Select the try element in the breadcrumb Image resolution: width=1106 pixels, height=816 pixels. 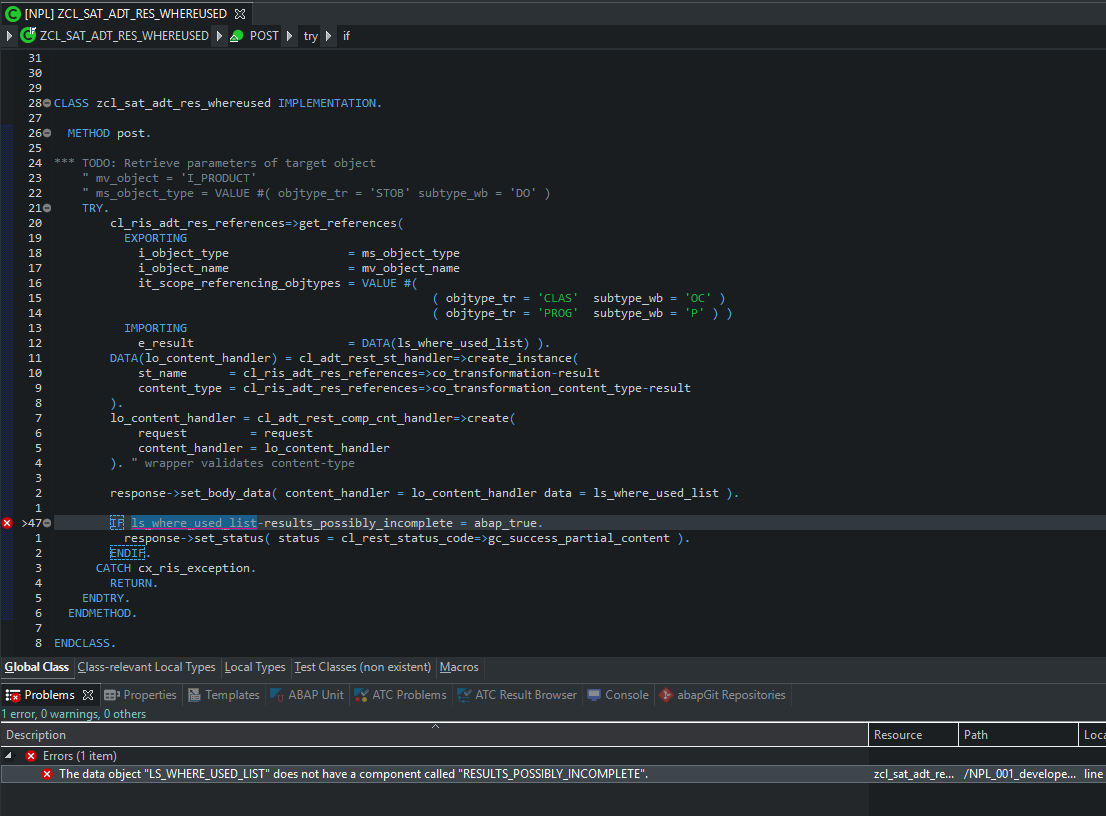(310, 35)
